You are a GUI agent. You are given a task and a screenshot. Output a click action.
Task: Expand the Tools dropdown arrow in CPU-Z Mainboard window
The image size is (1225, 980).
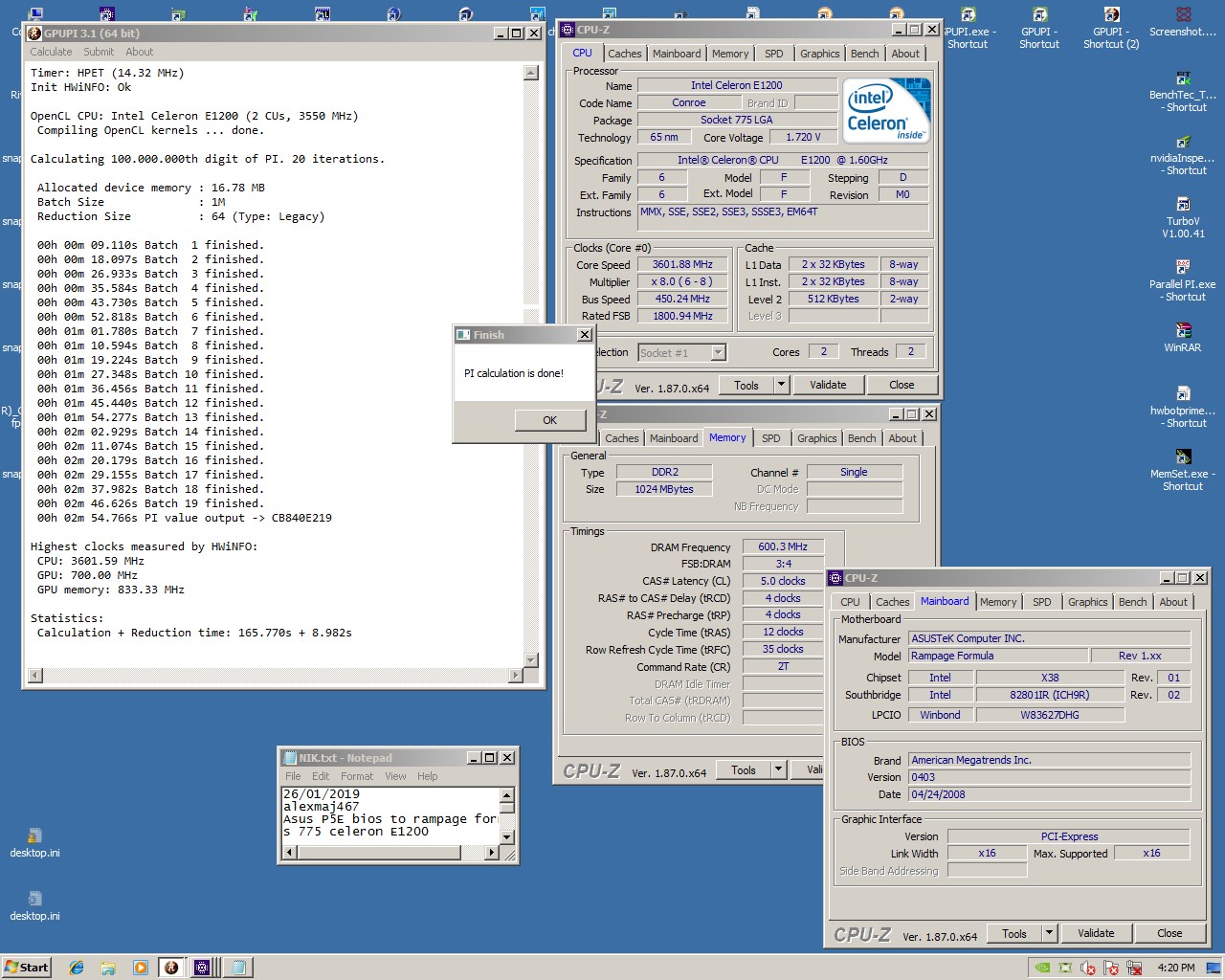pos(1049,933)
